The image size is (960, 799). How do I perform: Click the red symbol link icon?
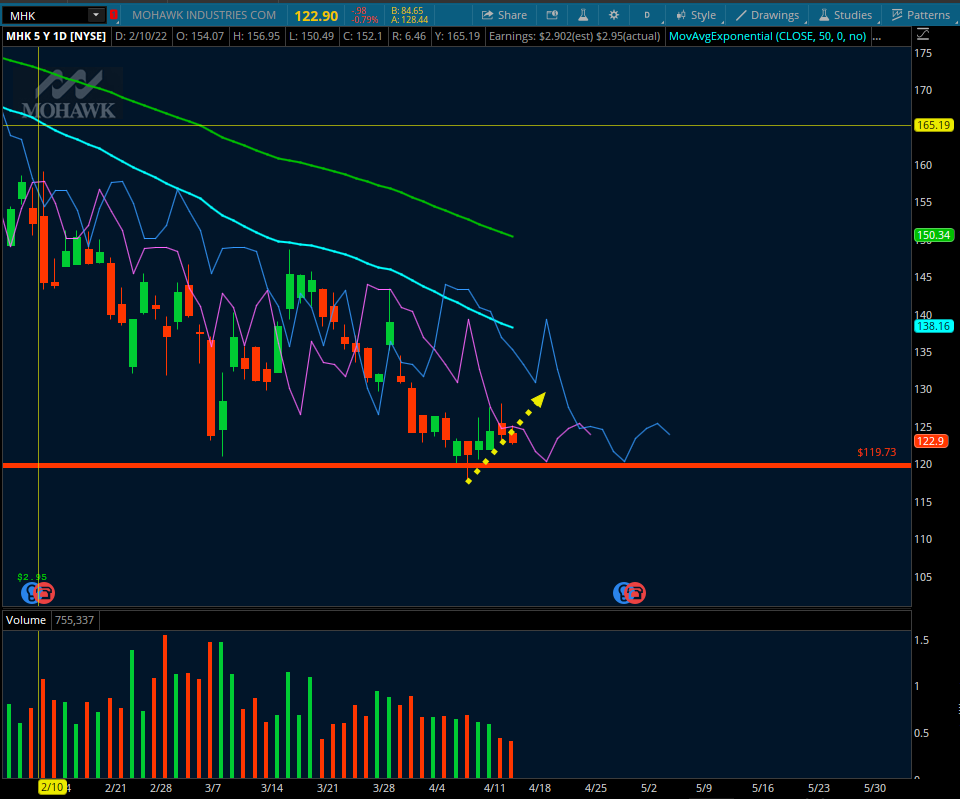(114, 15)
